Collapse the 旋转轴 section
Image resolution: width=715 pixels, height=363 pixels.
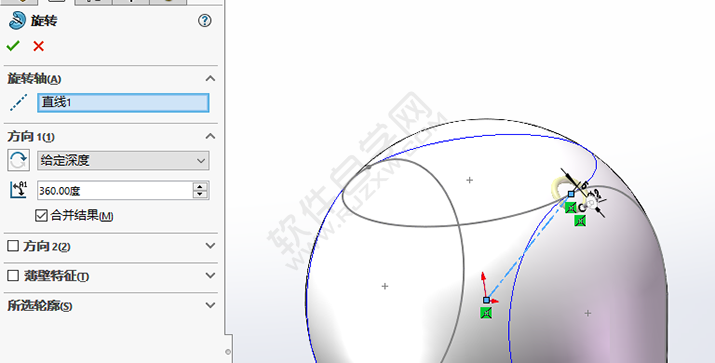pos(210,78)
